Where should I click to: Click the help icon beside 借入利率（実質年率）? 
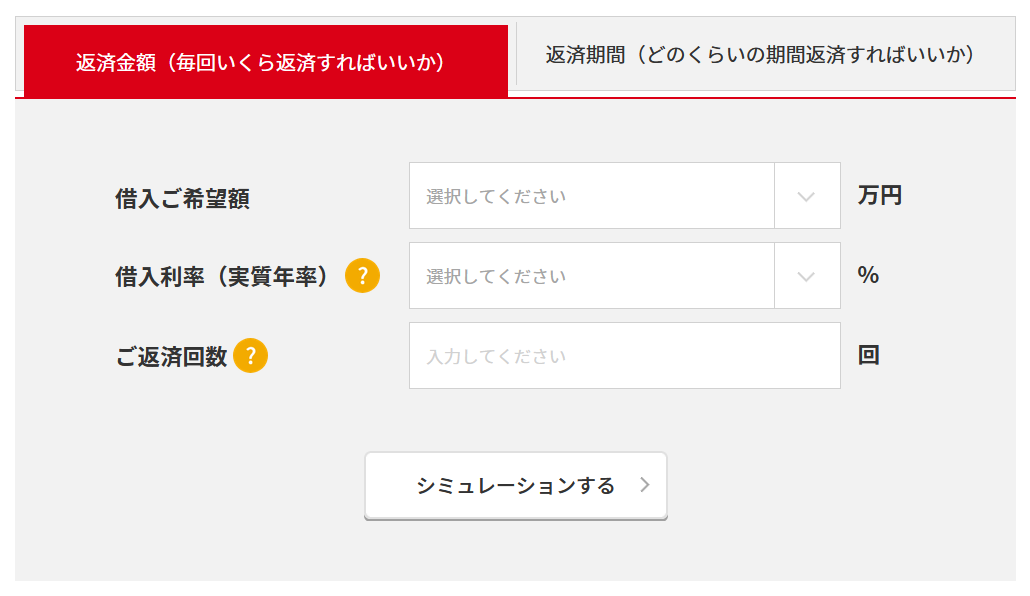363,275
